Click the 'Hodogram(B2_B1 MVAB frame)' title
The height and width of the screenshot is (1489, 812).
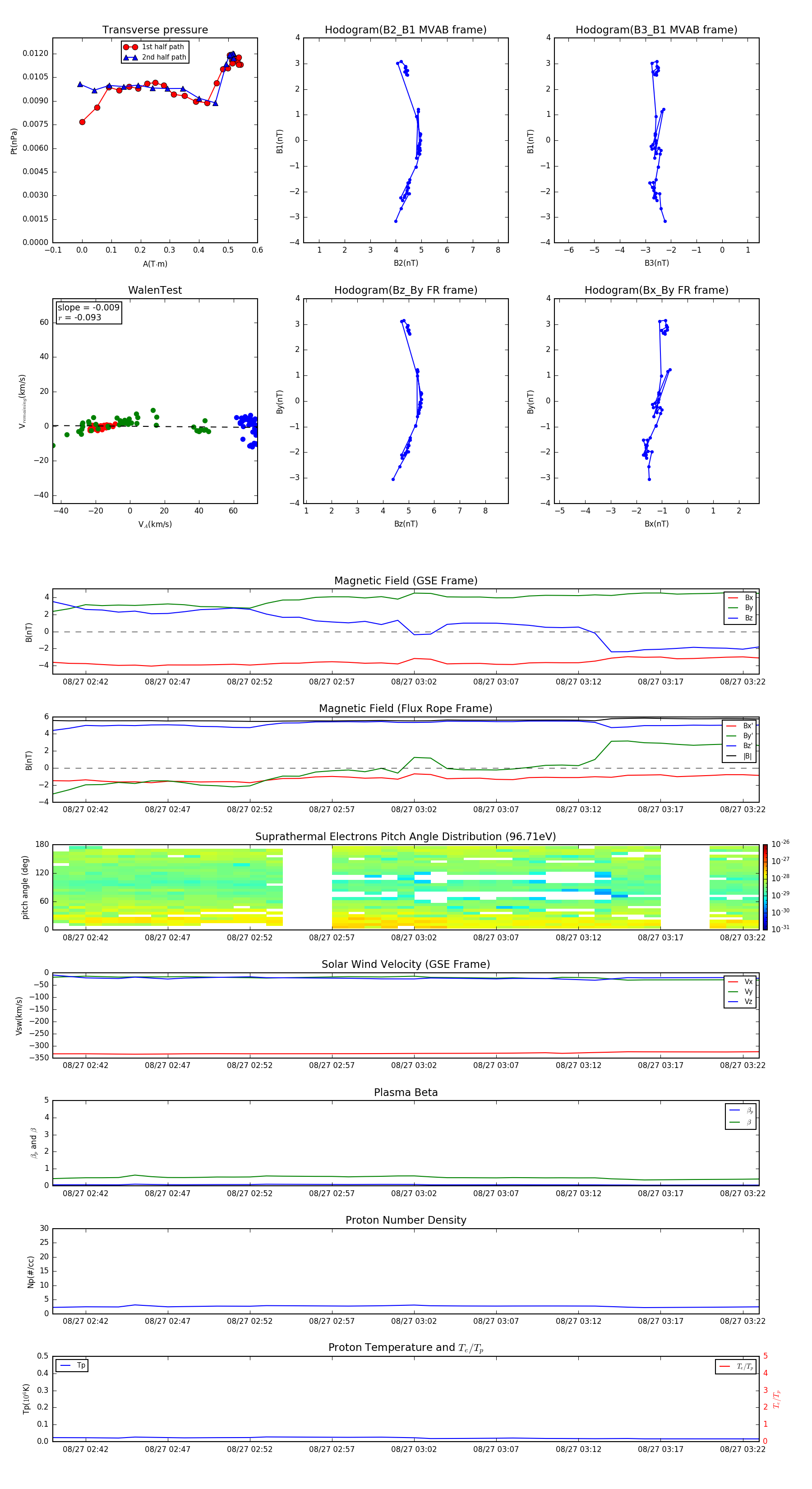click(x=406, y=30)
